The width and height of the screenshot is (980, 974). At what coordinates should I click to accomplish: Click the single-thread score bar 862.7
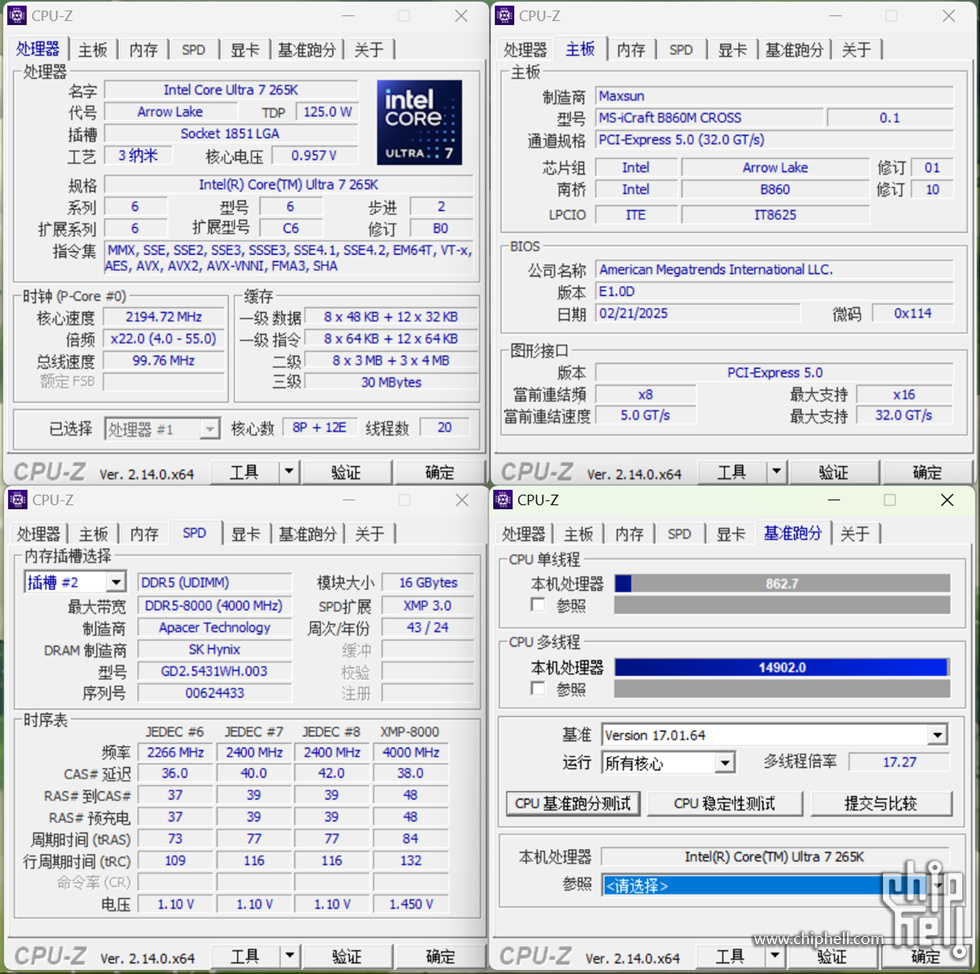click(782, 584)
